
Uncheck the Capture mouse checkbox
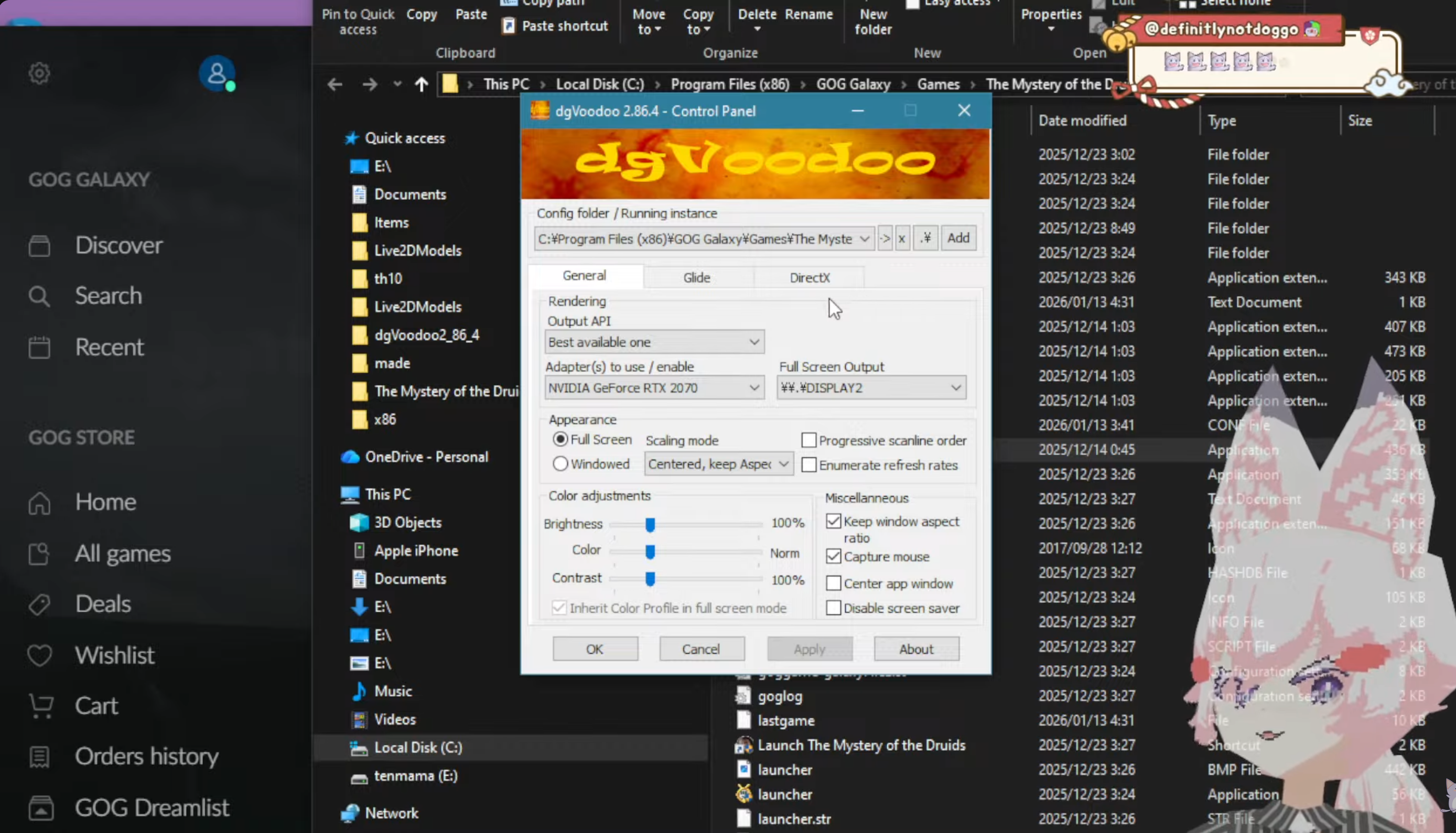(834, 557)
